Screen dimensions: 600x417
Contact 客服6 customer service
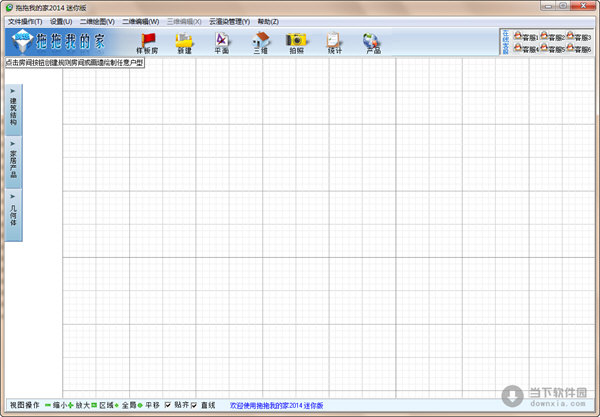(x=579, y=49)
